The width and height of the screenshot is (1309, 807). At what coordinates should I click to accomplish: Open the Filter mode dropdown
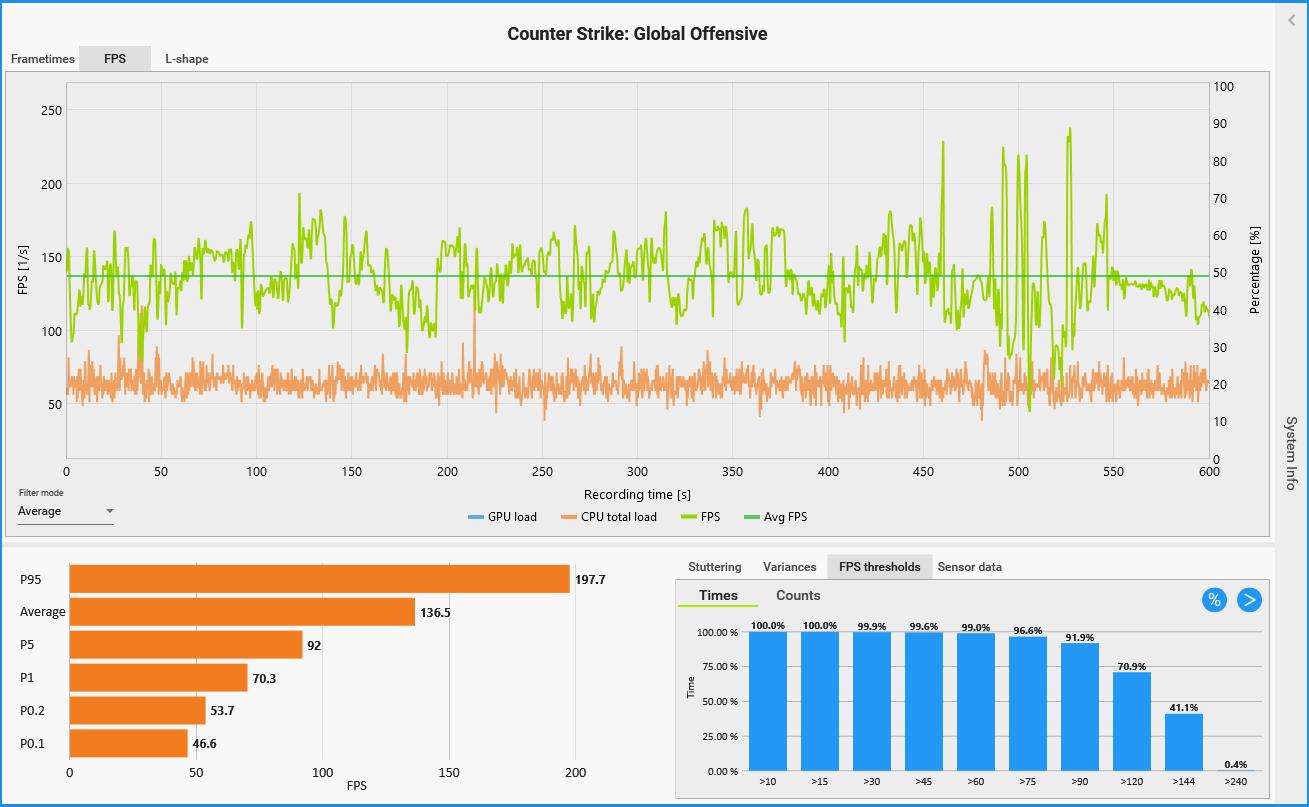(x=66, y=512)
